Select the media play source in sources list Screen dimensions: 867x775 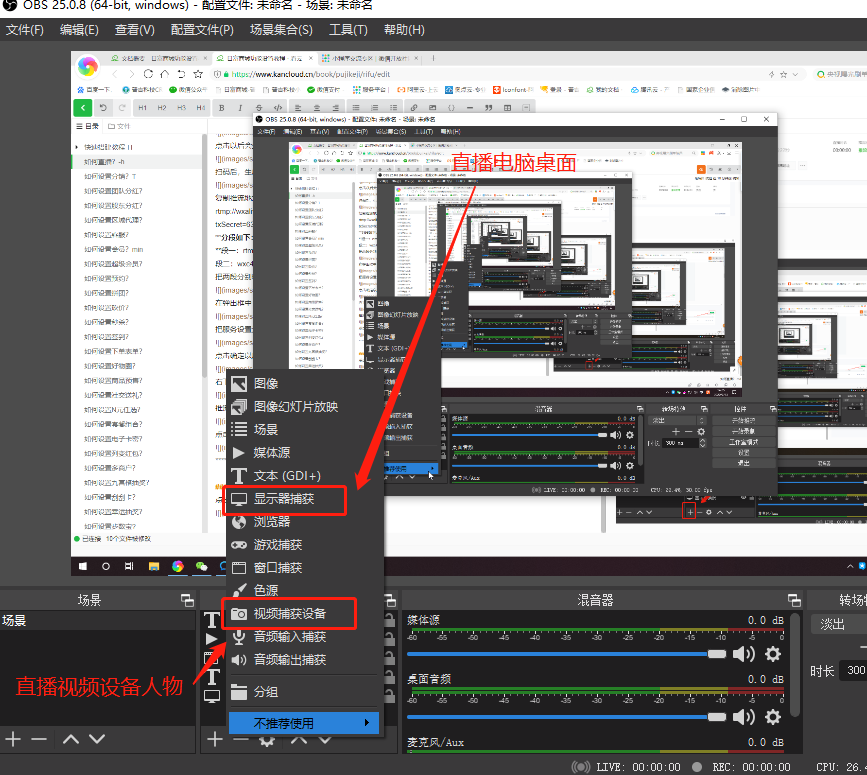pyautogui.click(x=212, y=639)
